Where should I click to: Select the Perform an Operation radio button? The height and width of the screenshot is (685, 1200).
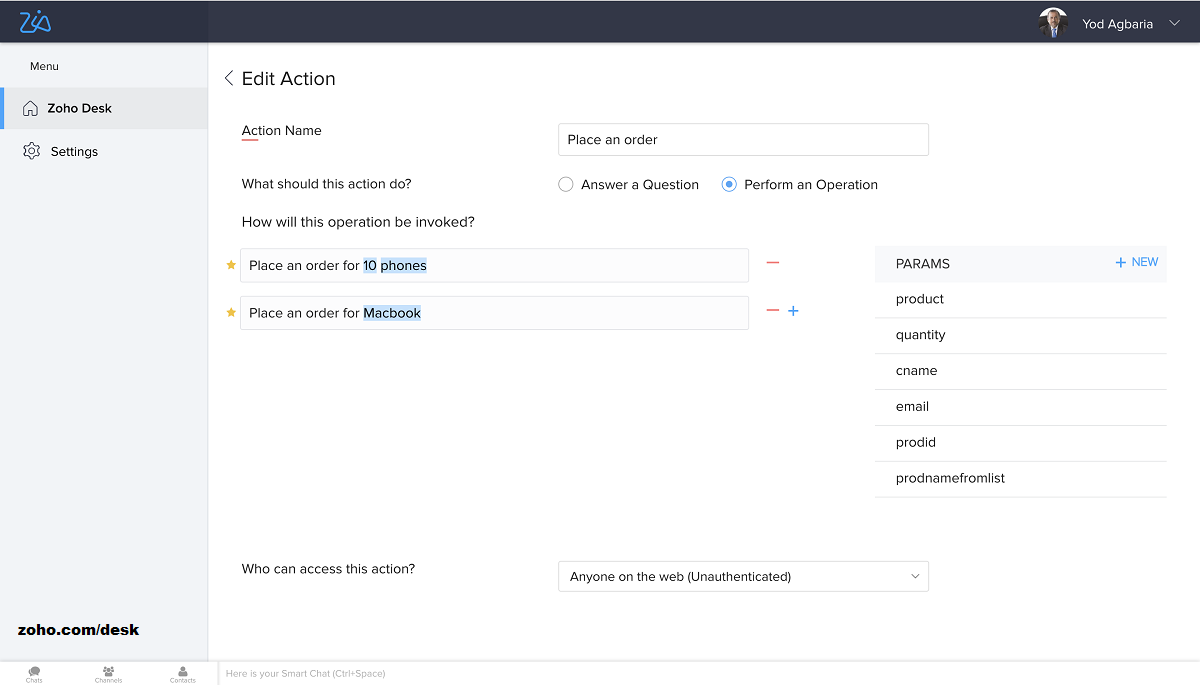(729, 185)
